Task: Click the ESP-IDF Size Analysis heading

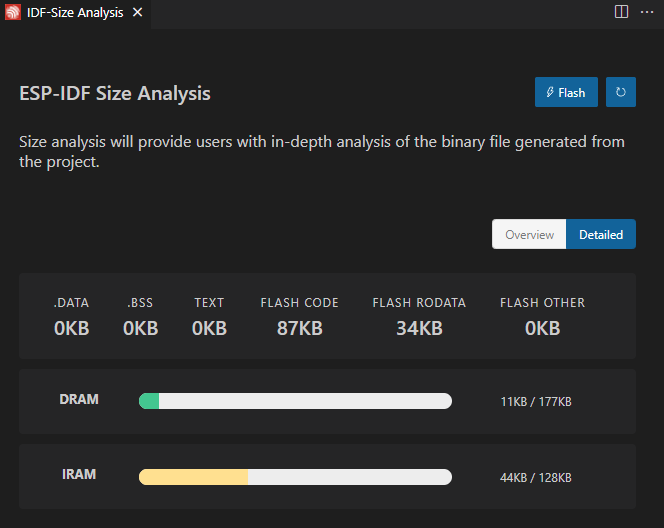Action: tap(115, 94)
